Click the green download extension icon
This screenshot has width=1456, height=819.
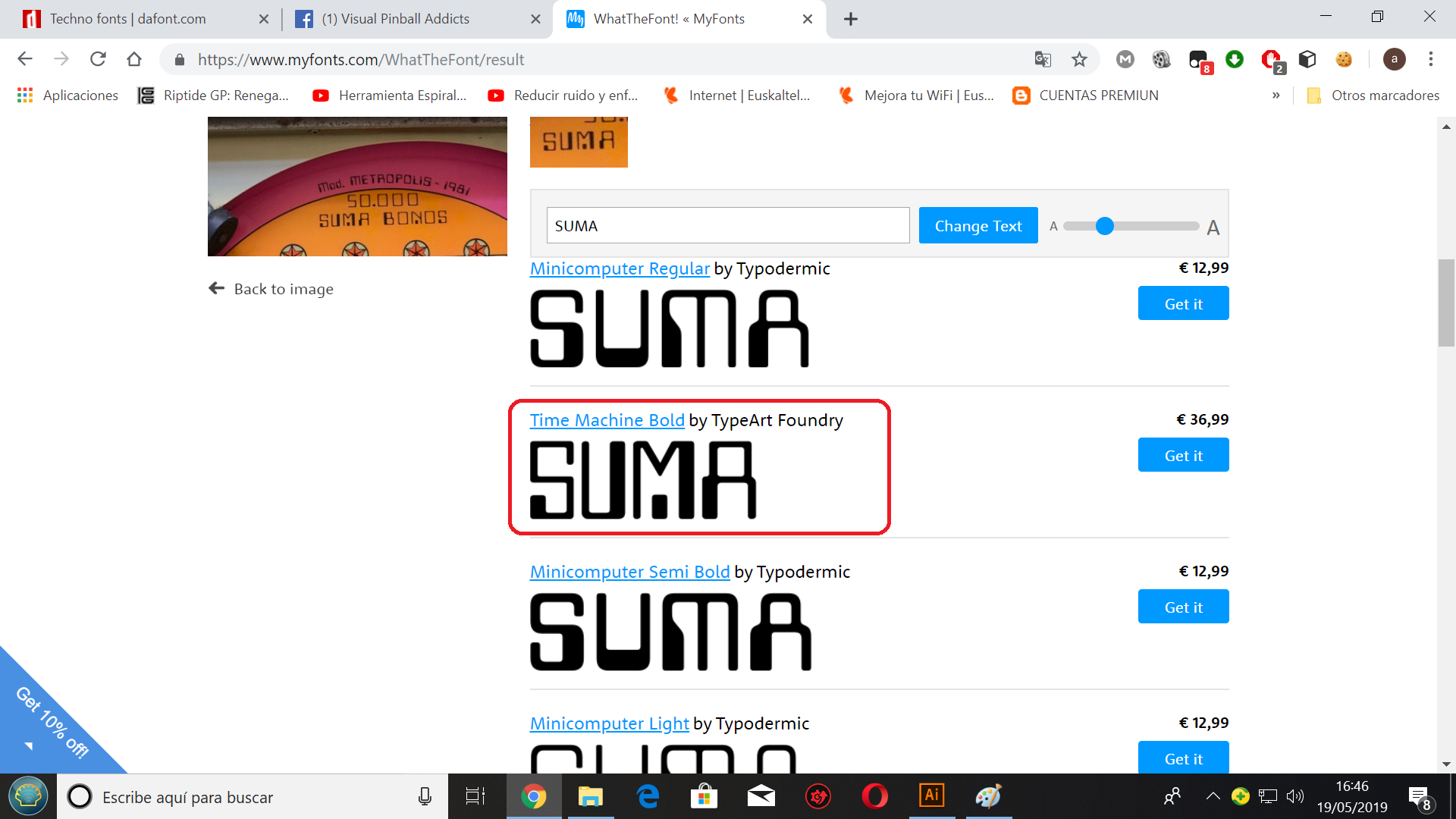pyautogui.click(x=1235, y=59)
